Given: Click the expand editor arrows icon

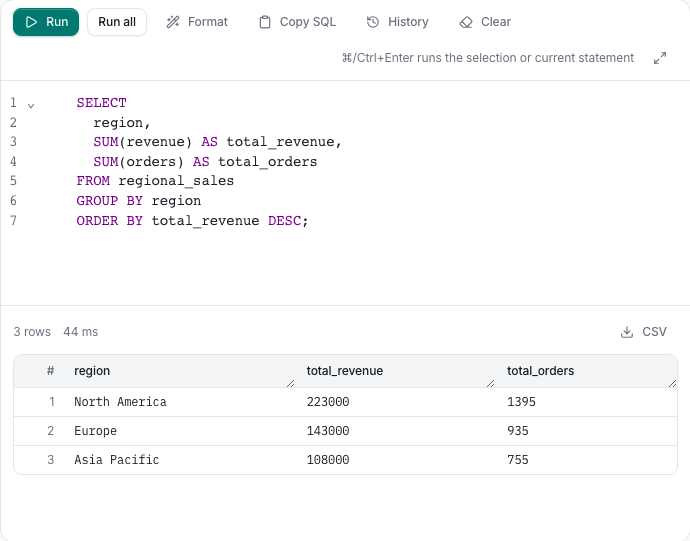Looking at the screenshot, I should point(660,58).
